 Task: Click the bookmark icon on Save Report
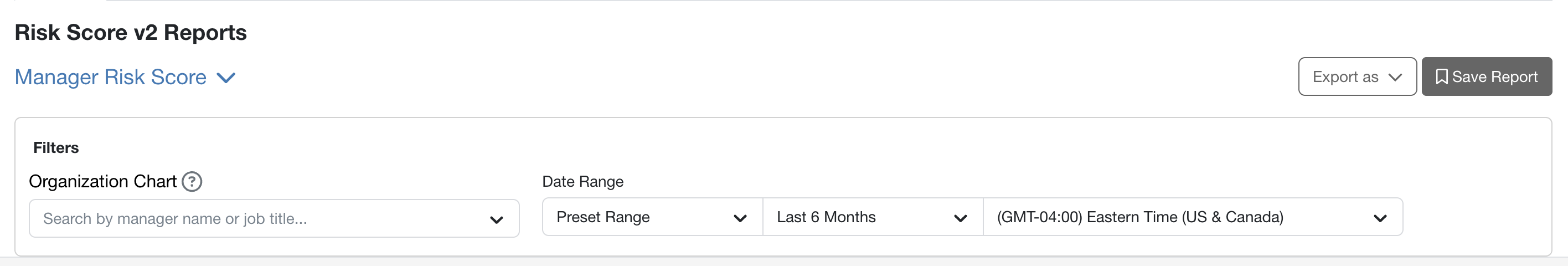1441,76
